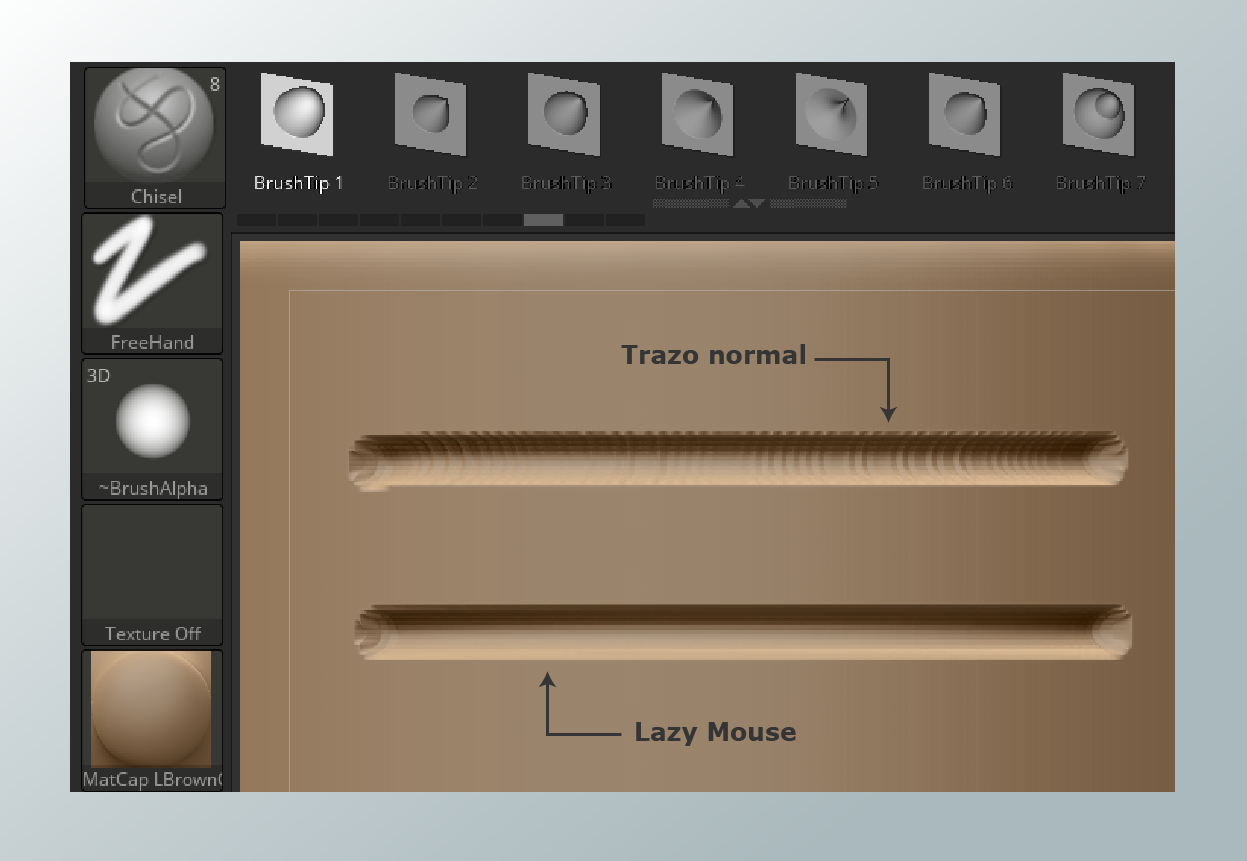Click the last segment of the segmented bar
This screenshot has width=1247, height=861.
(x=625, y=220)
